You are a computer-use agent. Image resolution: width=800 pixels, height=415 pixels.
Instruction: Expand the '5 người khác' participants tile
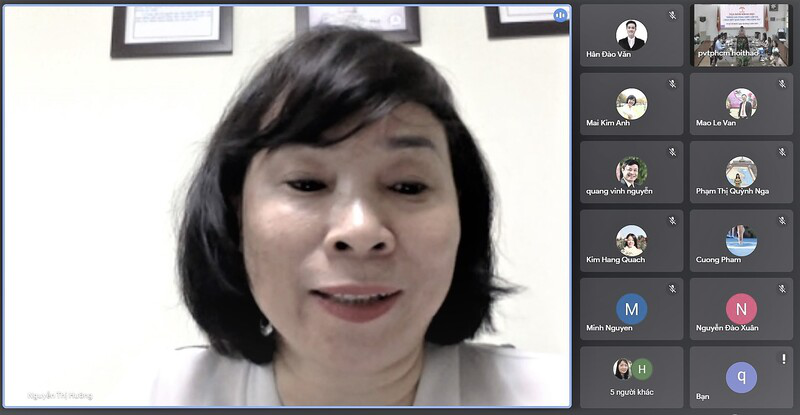coord(631,377)
